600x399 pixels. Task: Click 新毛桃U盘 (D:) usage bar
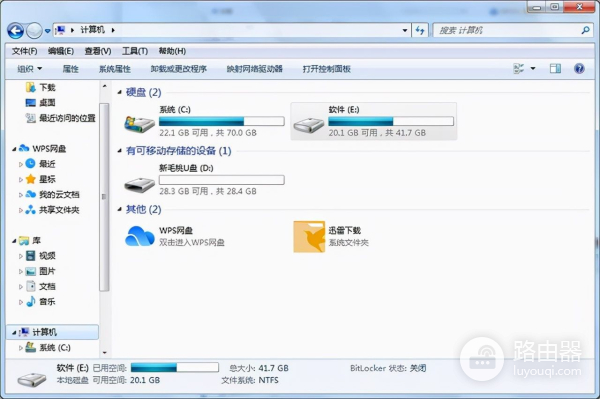coord(222,180)
